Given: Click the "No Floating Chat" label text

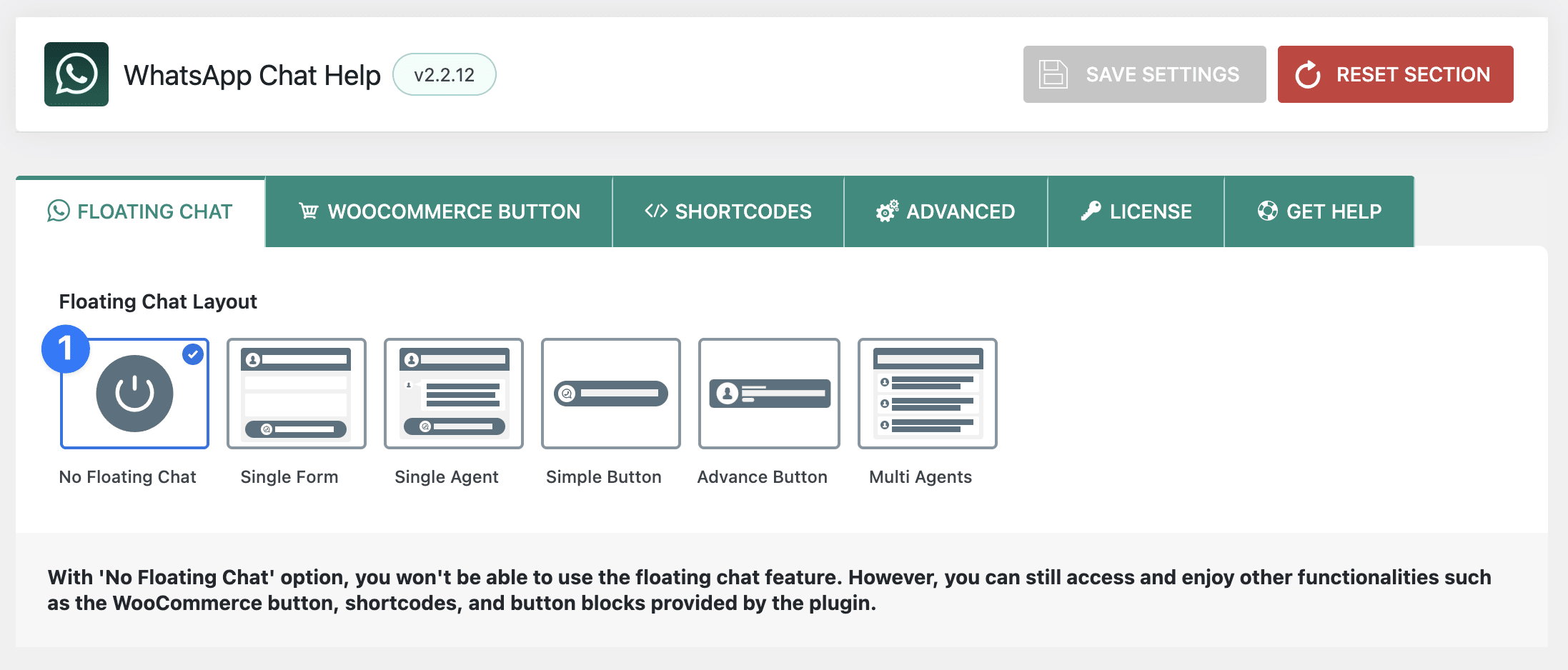Looking at the screenshot, I should click(127, 476).
